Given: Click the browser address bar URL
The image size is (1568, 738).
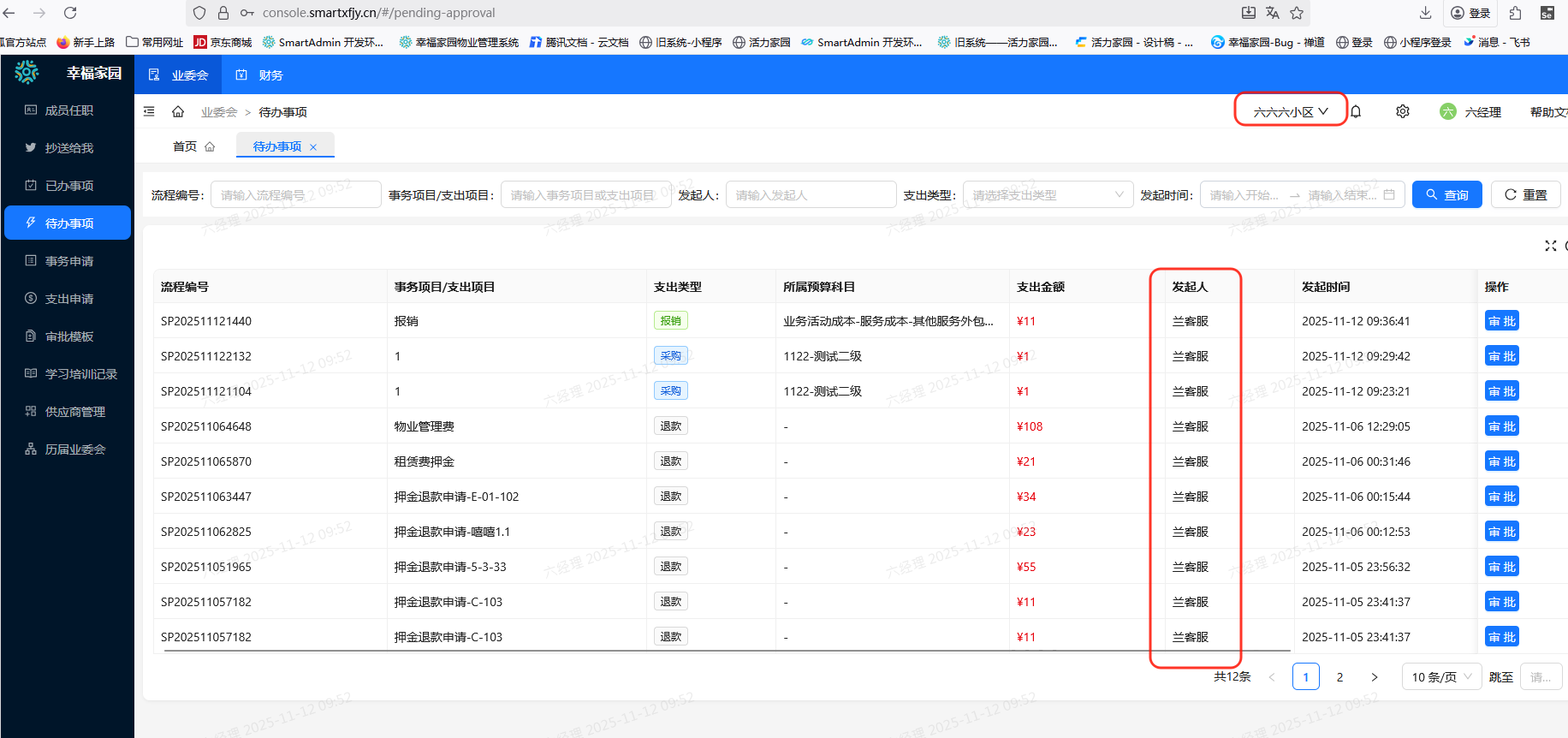Looking at the screenshot, I should [x=378, y=13].
